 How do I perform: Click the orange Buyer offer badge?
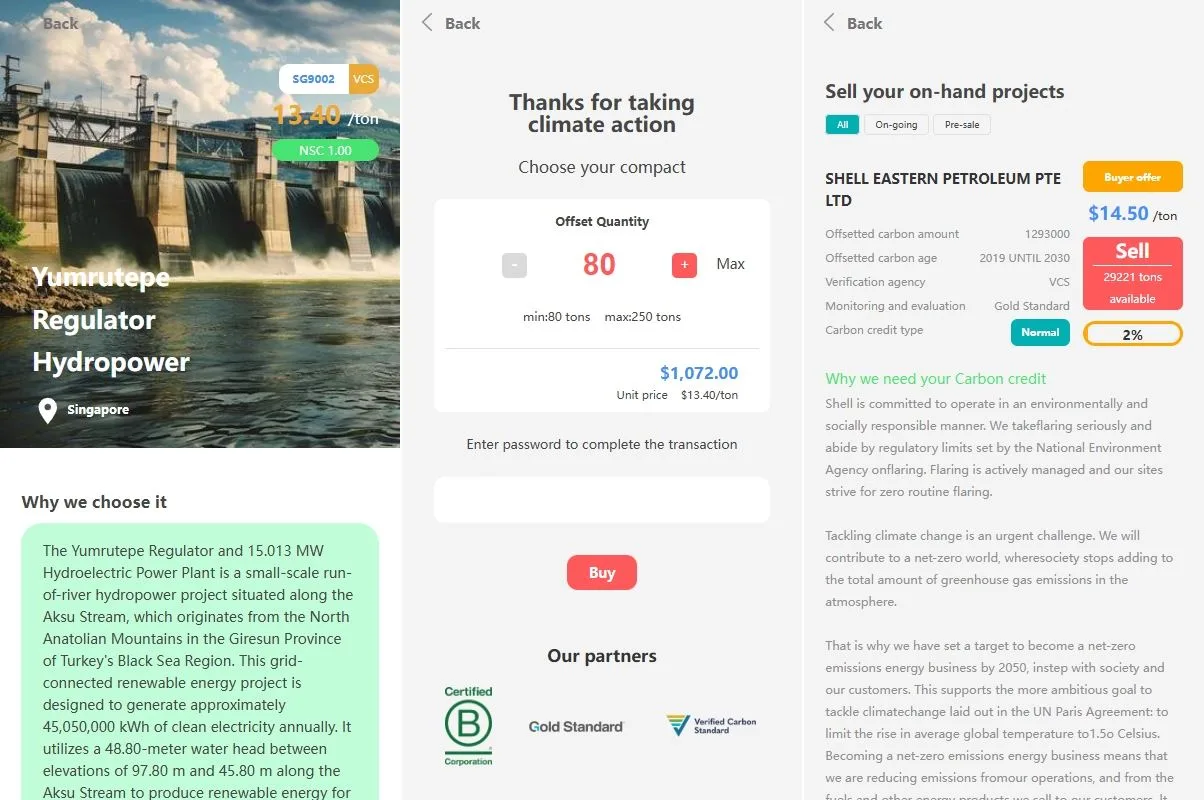tap(1132, 177)
